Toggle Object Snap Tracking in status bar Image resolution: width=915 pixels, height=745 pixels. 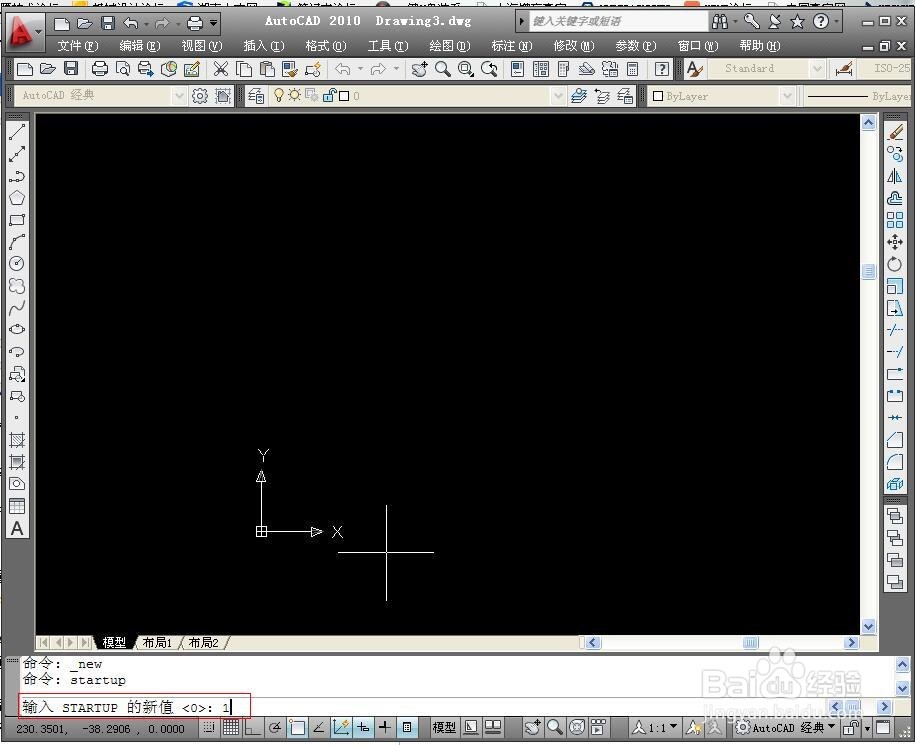[x=319, y=727]
